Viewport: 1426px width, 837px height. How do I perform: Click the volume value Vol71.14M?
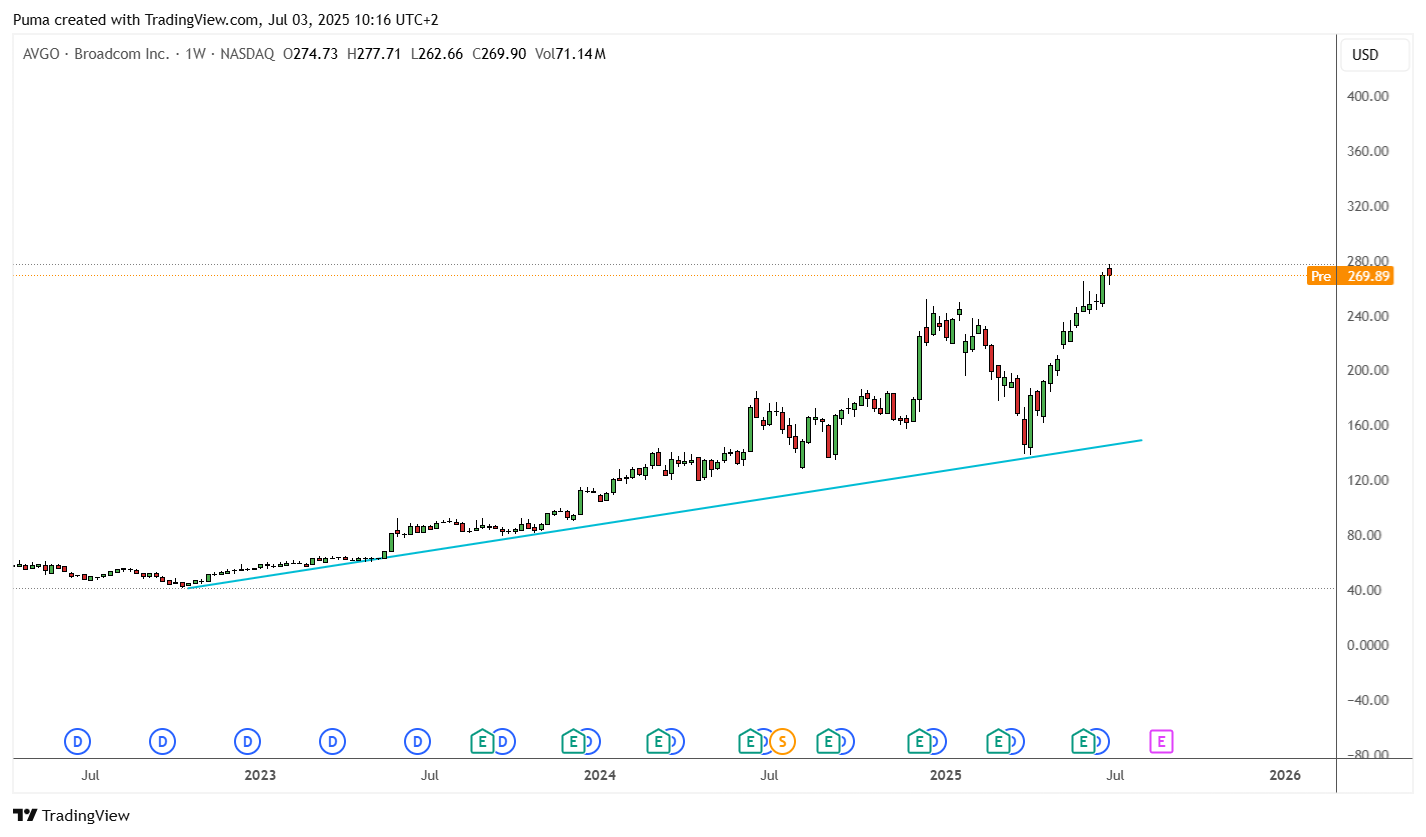570,54
